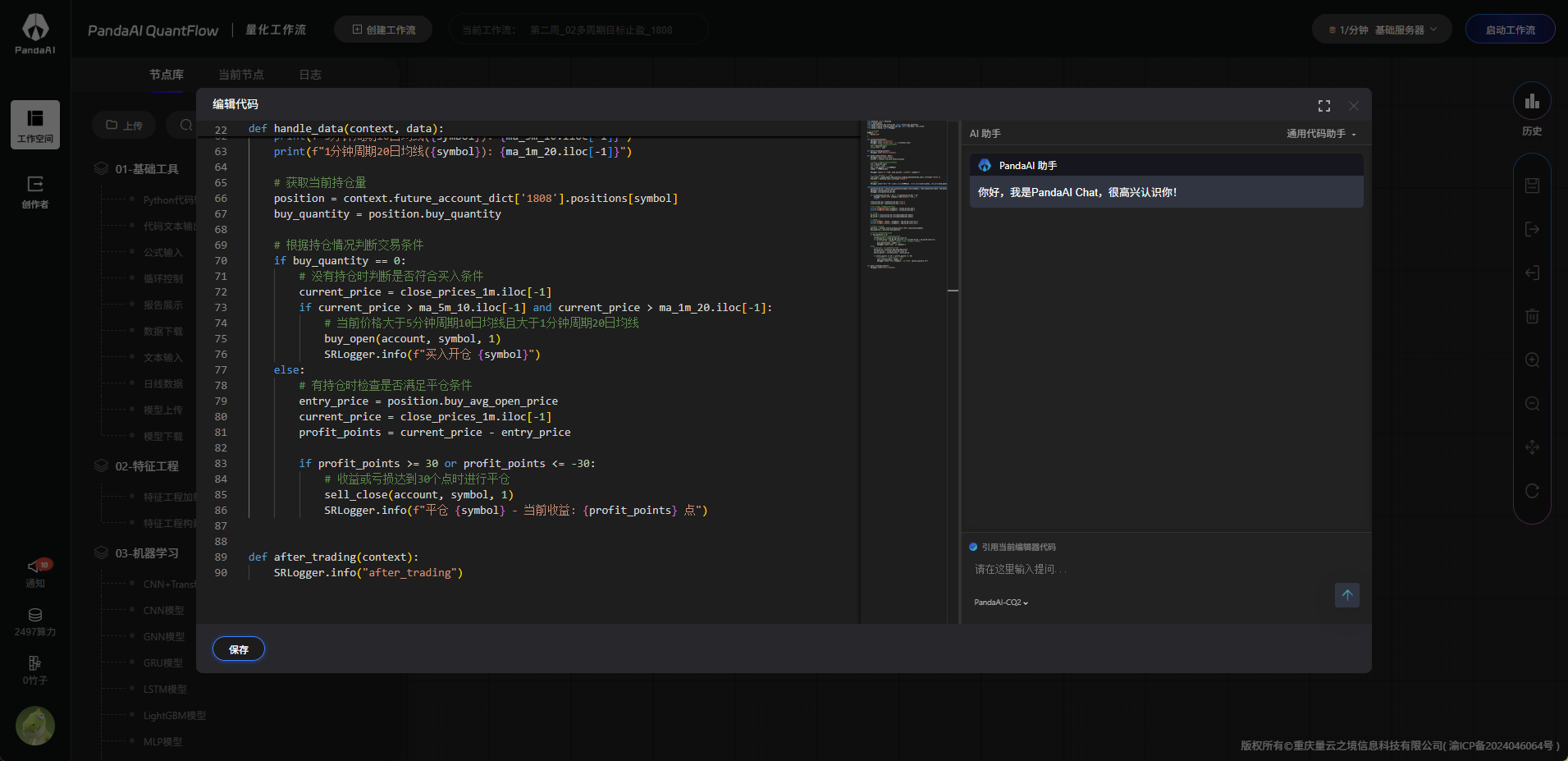The image size is (1568, 761).
Task: Open the 通用代码助手 dropdown
Action: tap(1321, 134)
